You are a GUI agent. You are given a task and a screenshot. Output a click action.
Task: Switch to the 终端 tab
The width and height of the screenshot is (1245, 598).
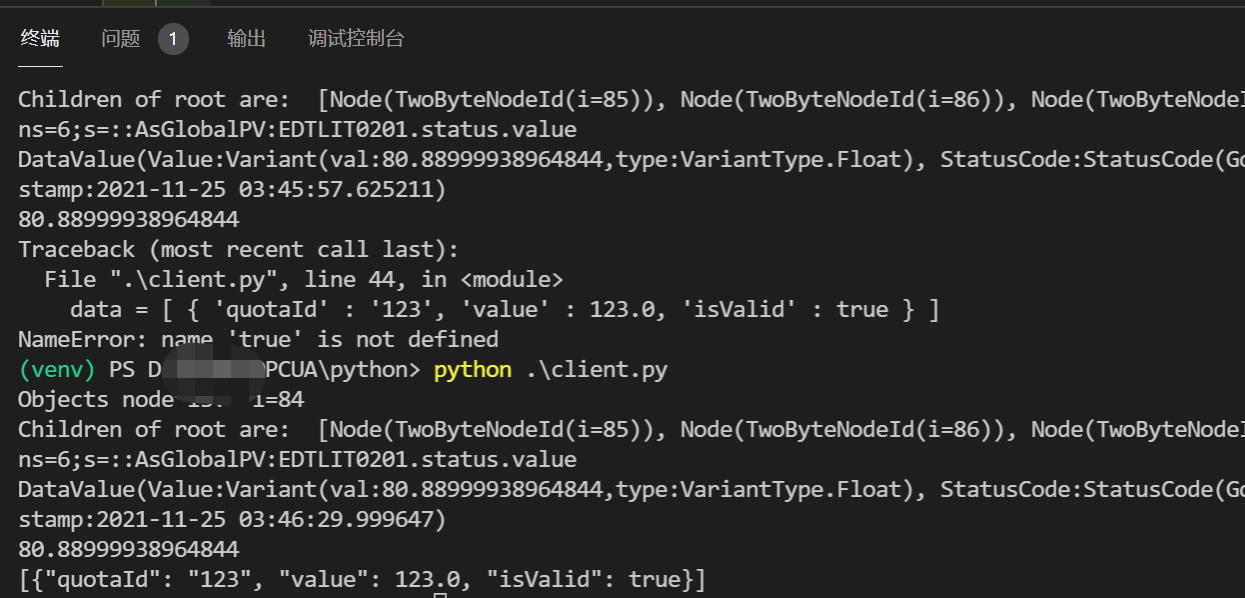click(39, 38)
